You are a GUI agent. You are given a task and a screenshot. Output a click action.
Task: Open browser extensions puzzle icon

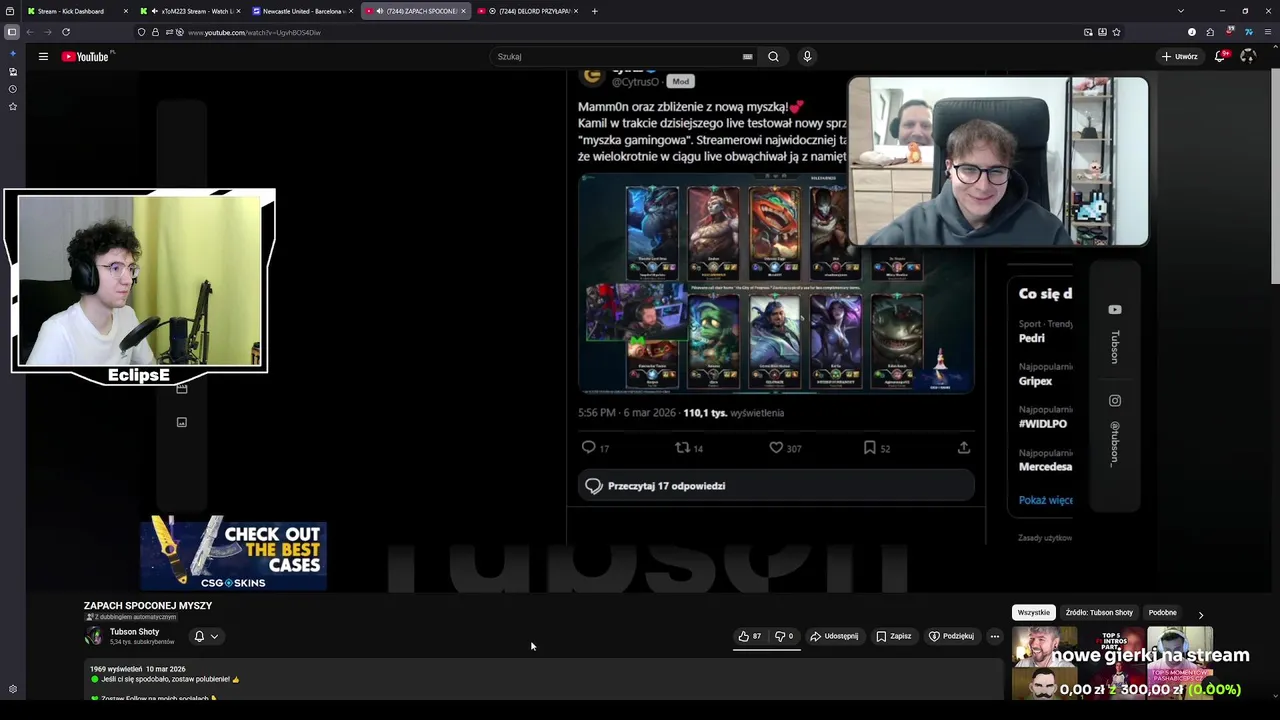point(1210,32)
